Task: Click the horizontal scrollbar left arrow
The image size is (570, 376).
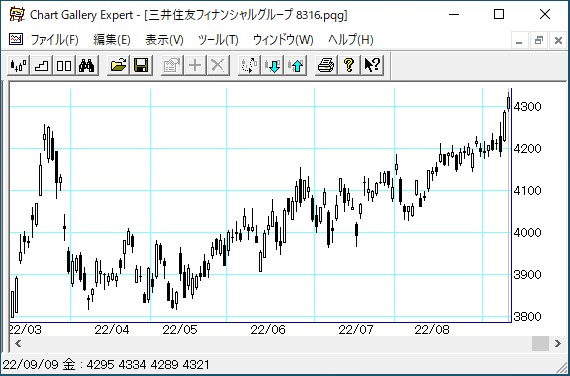Action: pyautogui.click(x=18, y=343)
